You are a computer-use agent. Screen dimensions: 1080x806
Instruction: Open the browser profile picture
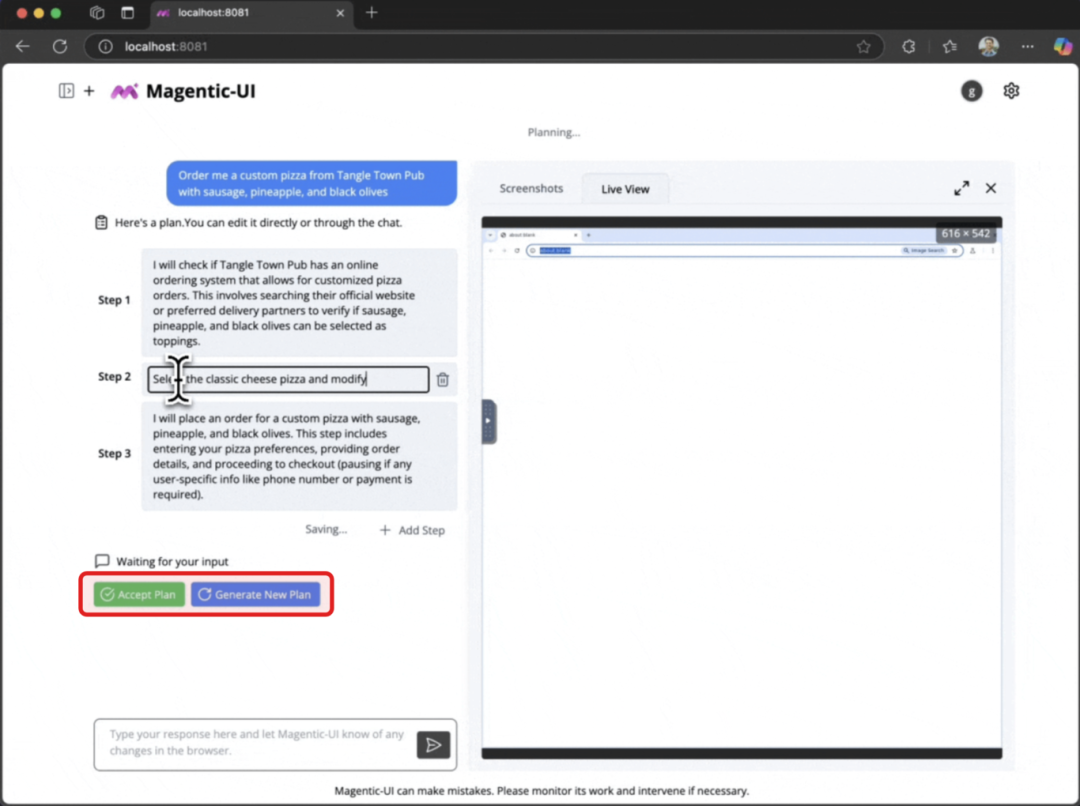tap(988, 46)
